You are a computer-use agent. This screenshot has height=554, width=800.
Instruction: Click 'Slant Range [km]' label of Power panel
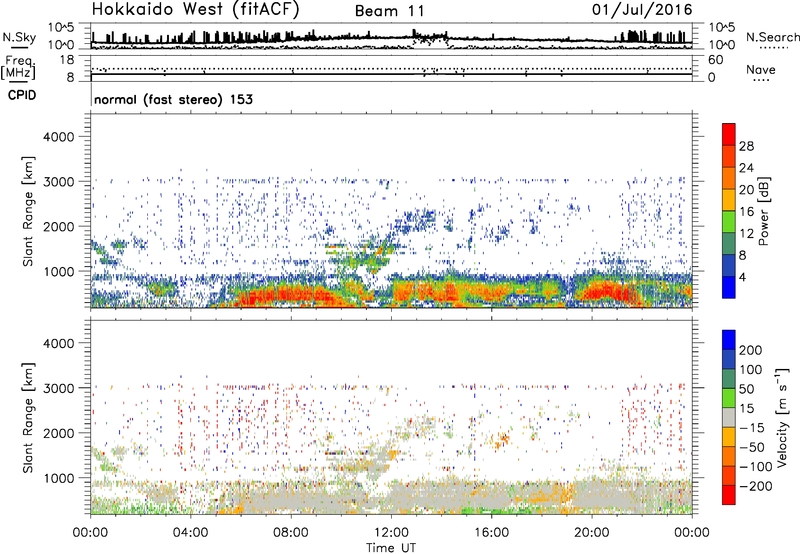click(28, 211)
